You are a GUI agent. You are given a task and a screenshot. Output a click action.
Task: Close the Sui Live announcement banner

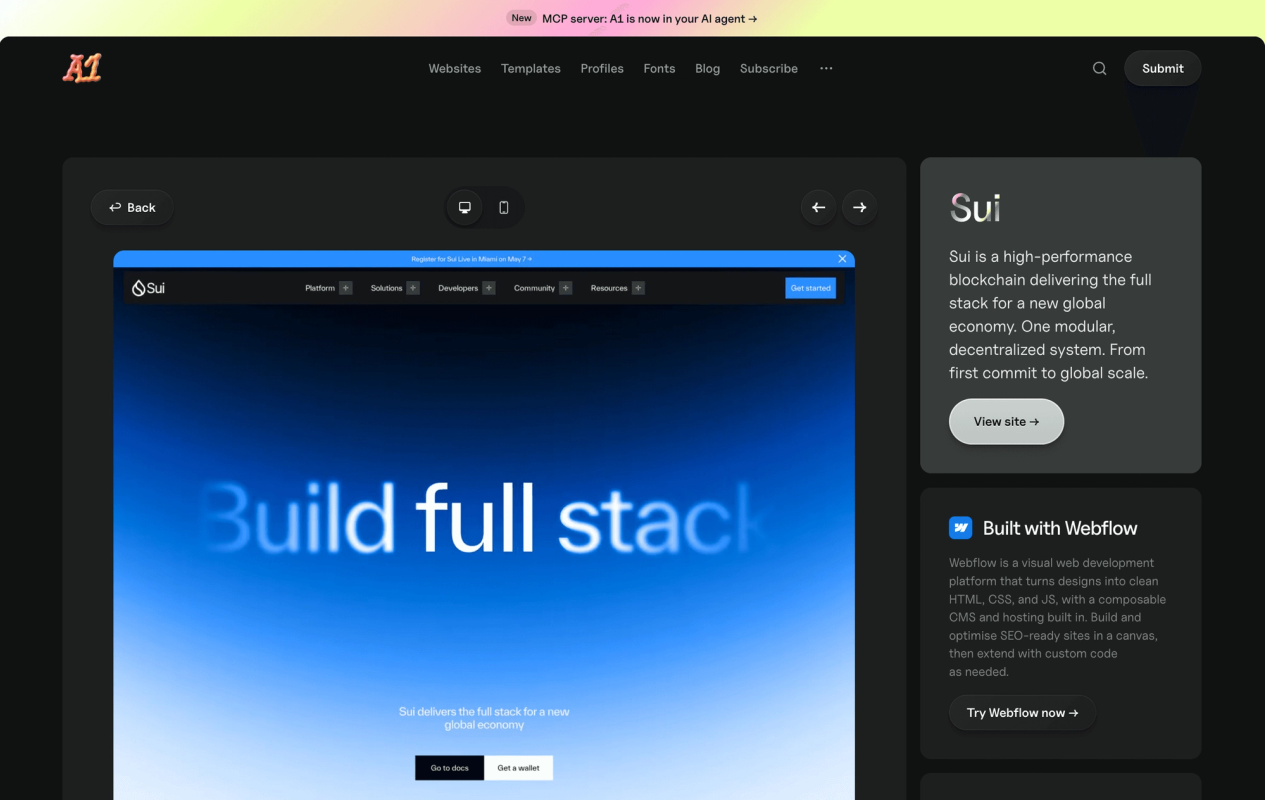coord(842,259)
